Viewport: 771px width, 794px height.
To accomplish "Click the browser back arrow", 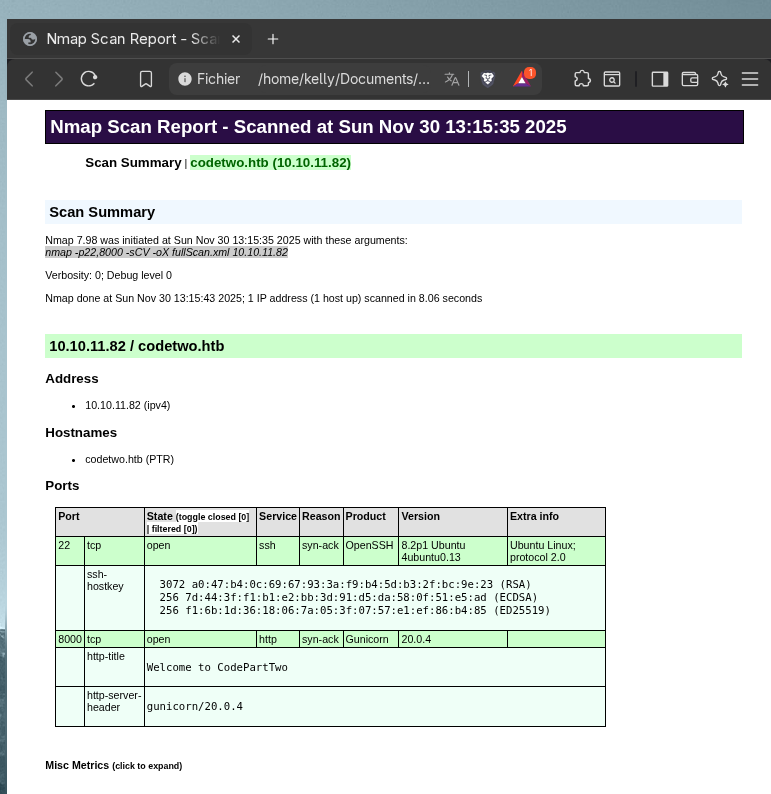I will [29, 79].
